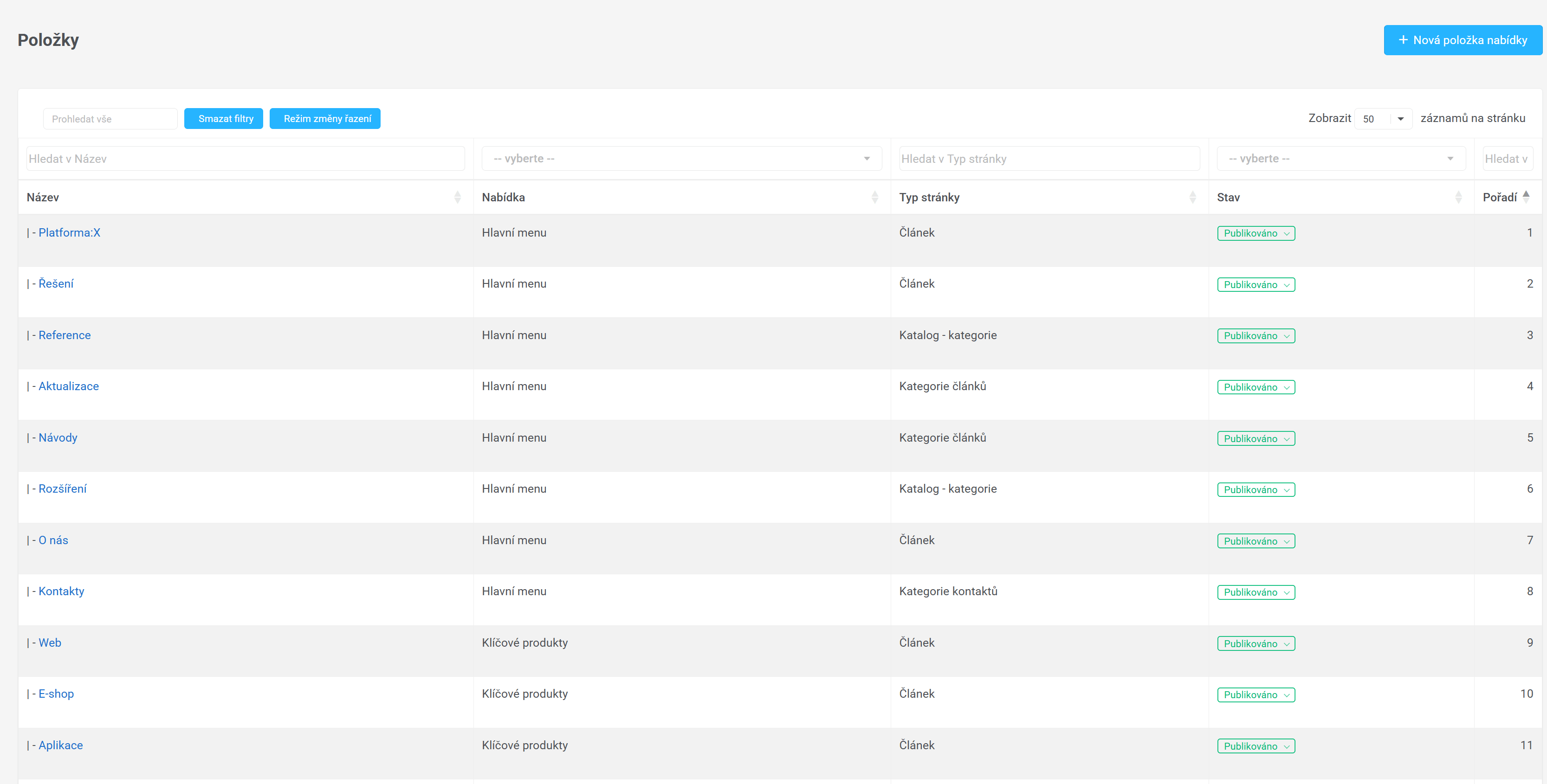Viewport: 1547px width, 784px height.
Task: Click Smazat filtry button
Action: [x=223, y=119]
